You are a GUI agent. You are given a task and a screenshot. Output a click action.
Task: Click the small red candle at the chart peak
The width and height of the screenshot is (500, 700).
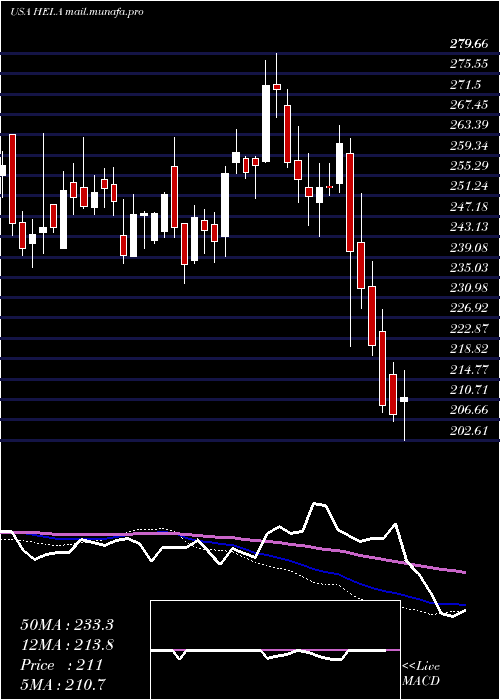(277, 87)
